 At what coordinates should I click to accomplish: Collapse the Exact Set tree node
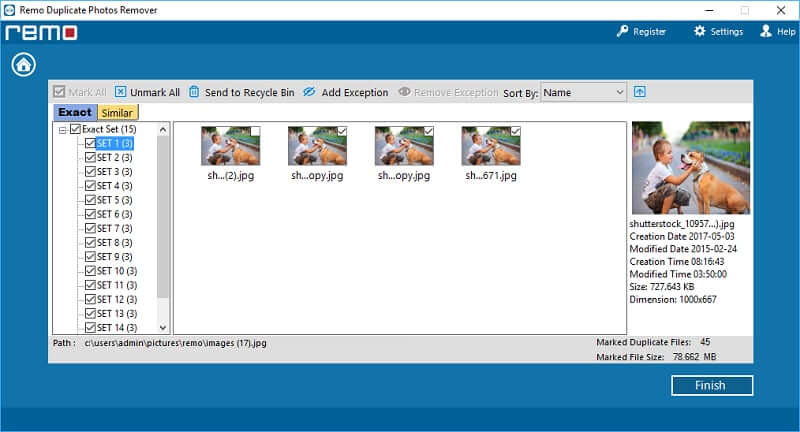point(62,130)
